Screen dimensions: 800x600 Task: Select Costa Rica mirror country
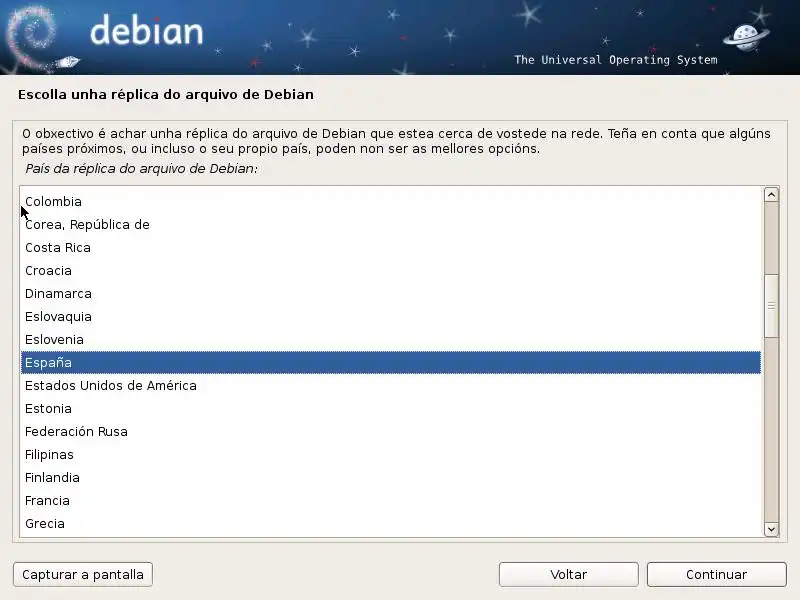(x=391, y=247)
